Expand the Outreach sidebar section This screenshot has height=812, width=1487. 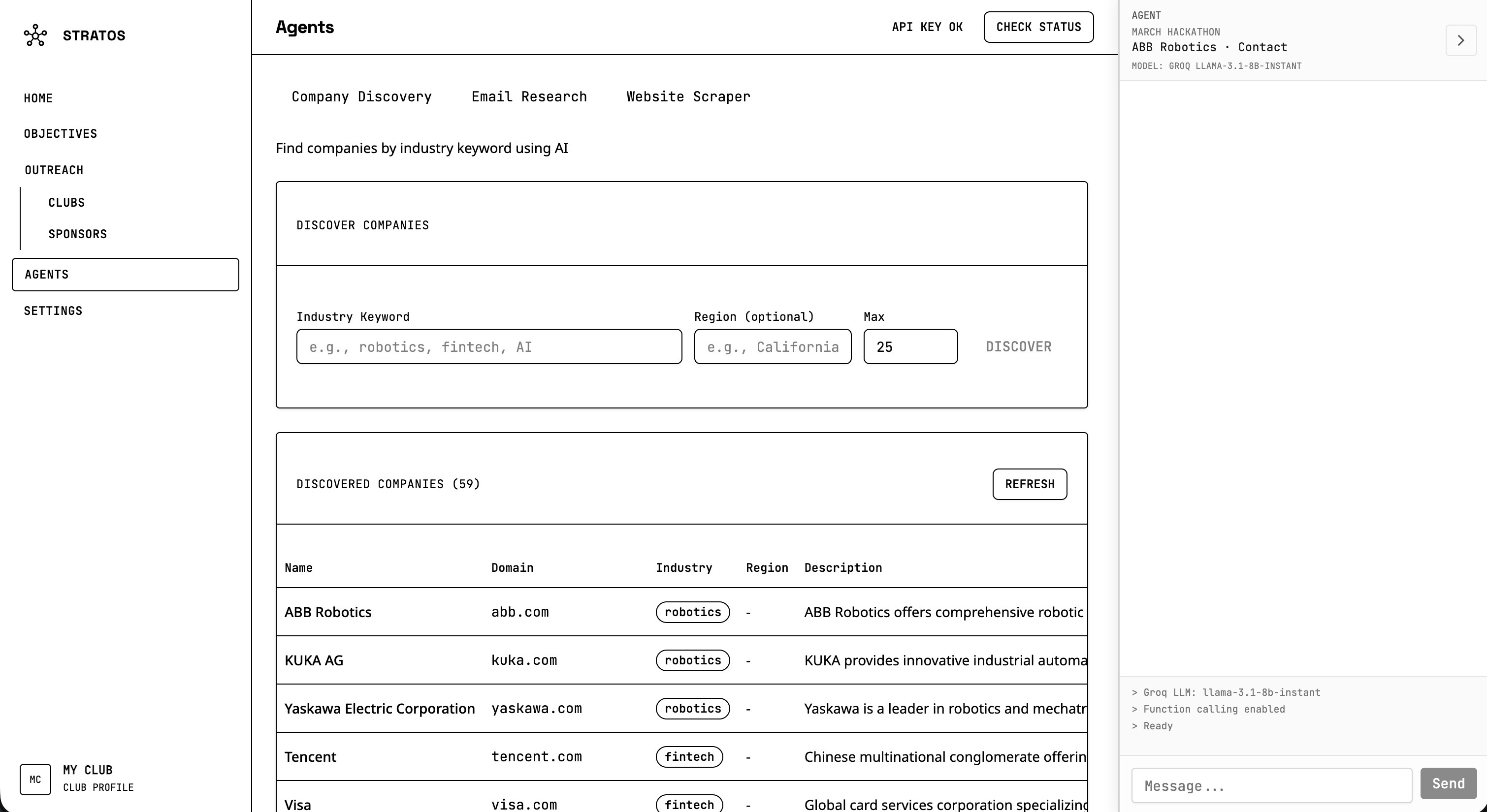coord(54,170)
